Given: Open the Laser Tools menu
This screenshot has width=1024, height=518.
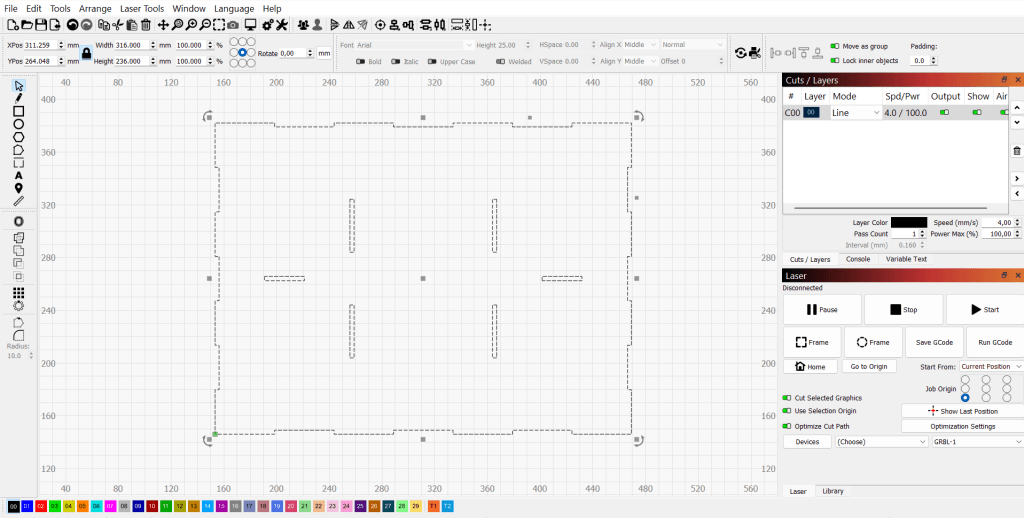Looking at the screenshot, I should click(141, 8).
